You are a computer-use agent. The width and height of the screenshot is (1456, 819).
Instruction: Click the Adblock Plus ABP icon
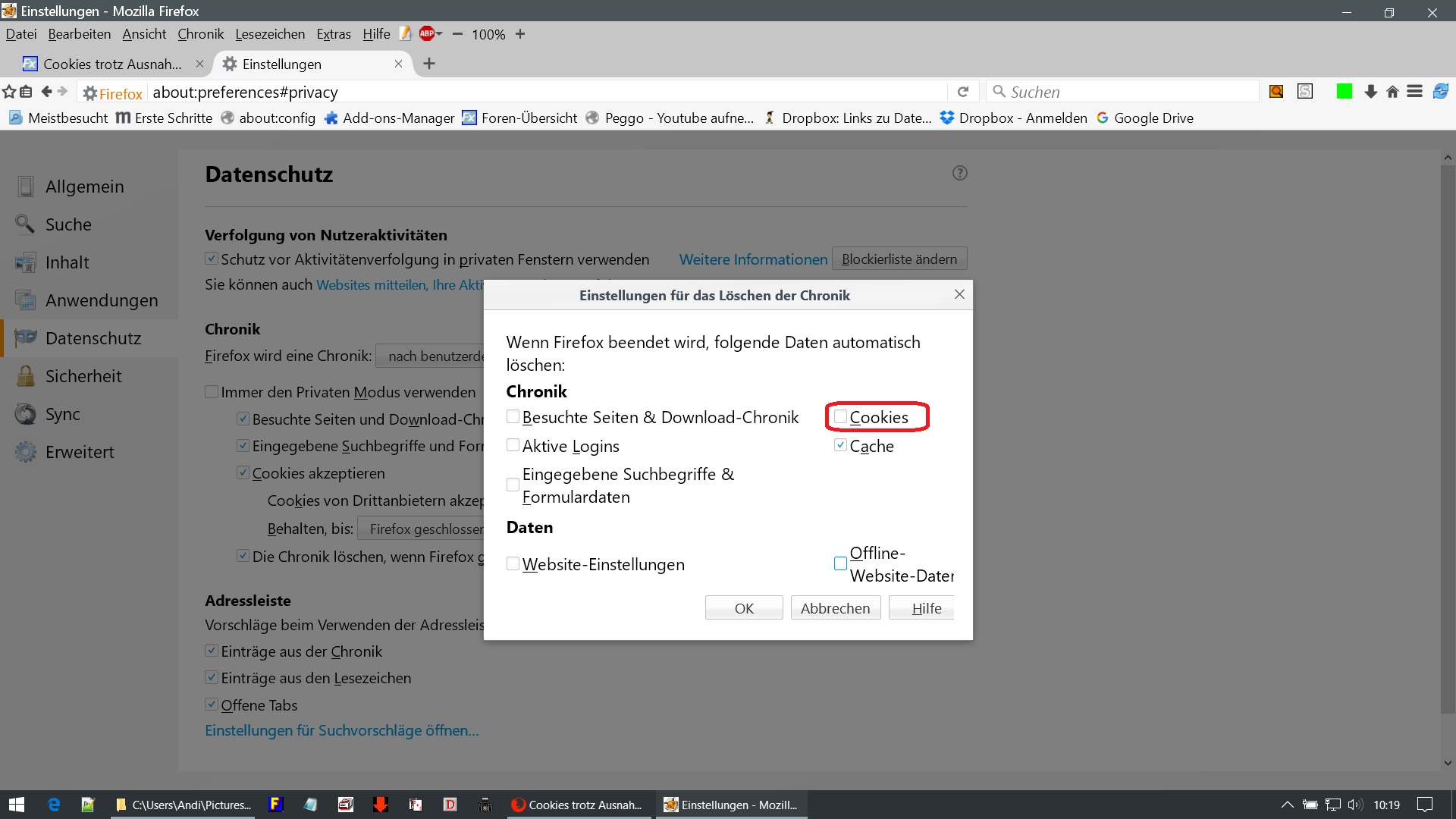pyautogui.click(x=427, y=33)
